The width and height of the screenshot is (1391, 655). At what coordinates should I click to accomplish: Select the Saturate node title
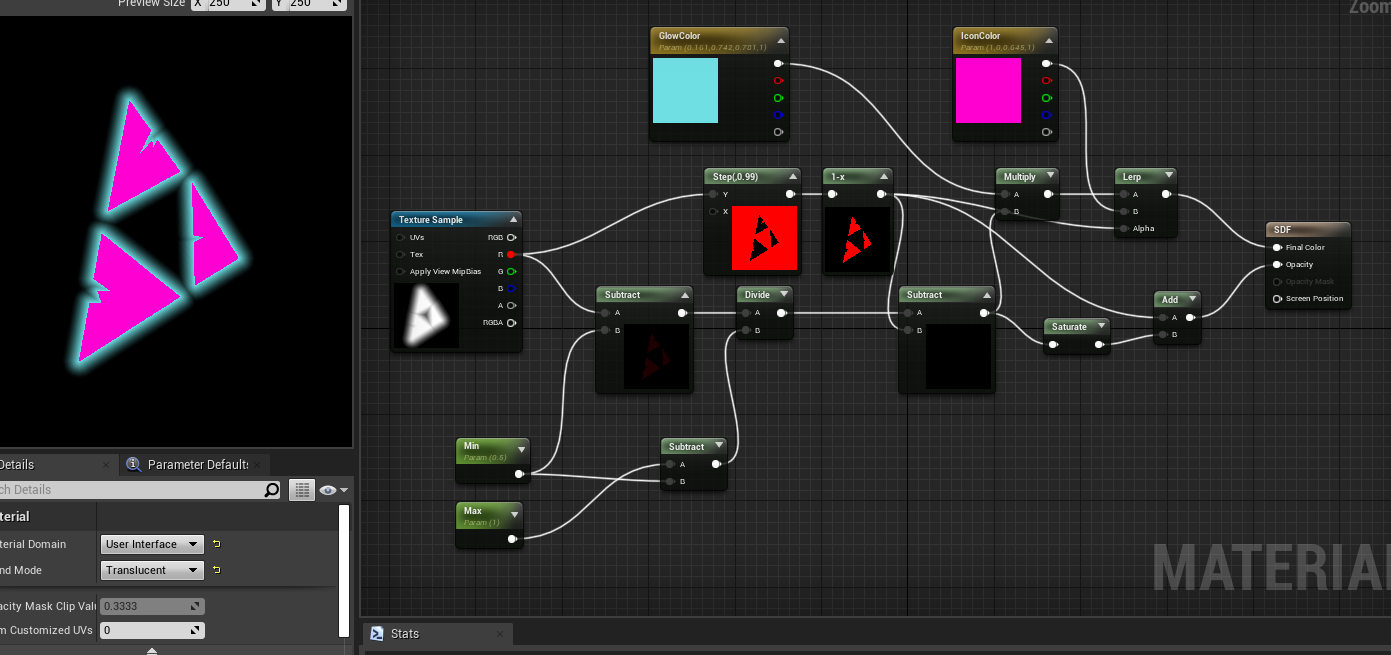(x=1068, y=327)
